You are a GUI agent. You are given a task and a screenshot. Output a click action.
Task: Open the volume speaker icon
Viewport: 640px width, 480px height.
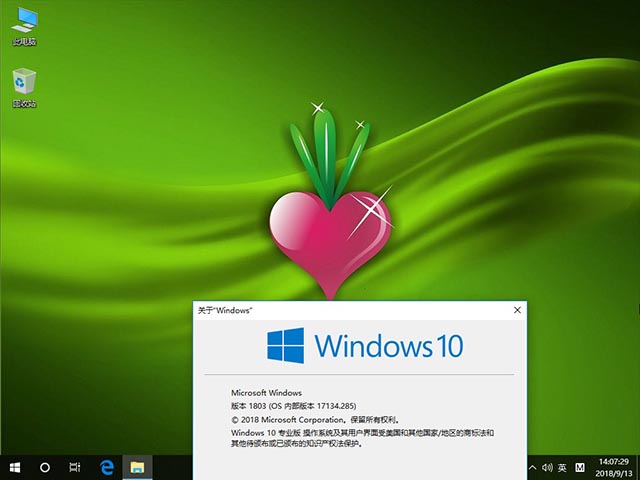click(547, 467)
